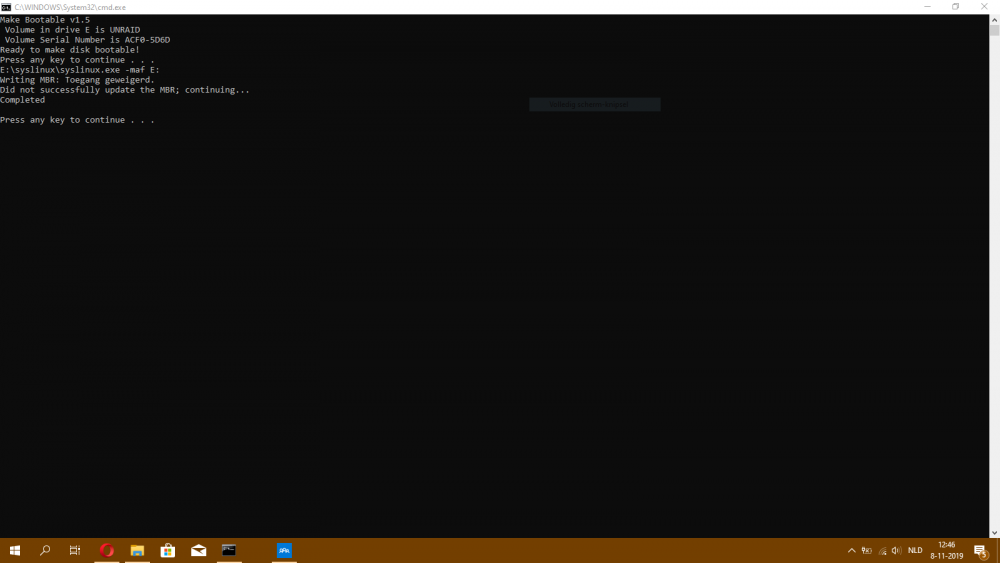
Task: Switch the NLD input language indicator
Action: [915, 550]
